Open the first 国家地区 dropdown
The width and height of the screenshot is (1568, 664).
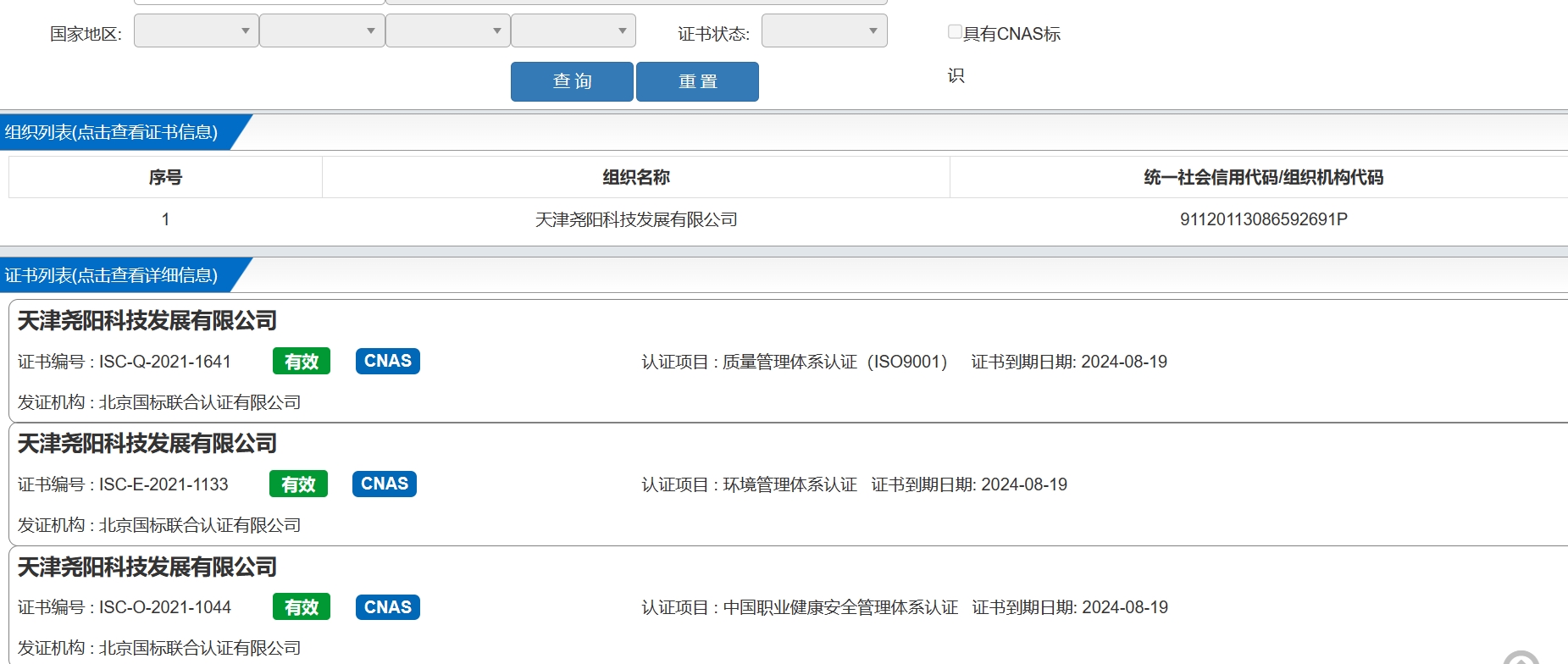197,30
